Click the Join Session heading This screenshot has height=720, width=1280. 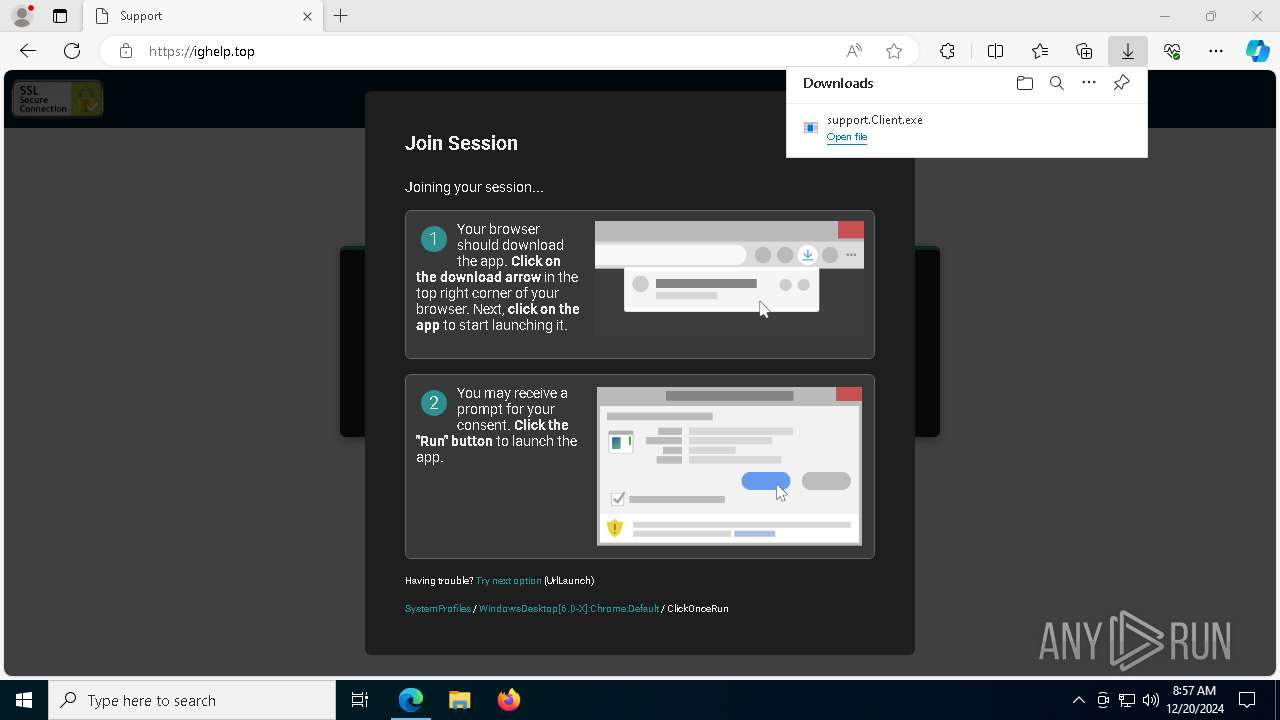(461, 143)
